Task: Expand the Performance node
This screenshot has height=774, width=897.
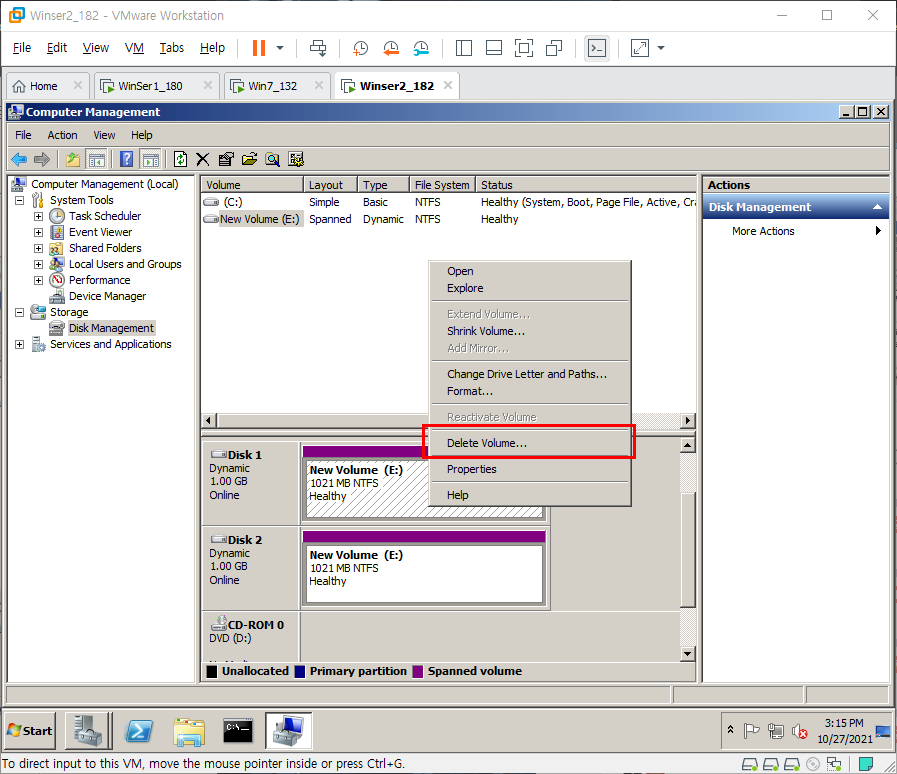Action: (38, 280)
